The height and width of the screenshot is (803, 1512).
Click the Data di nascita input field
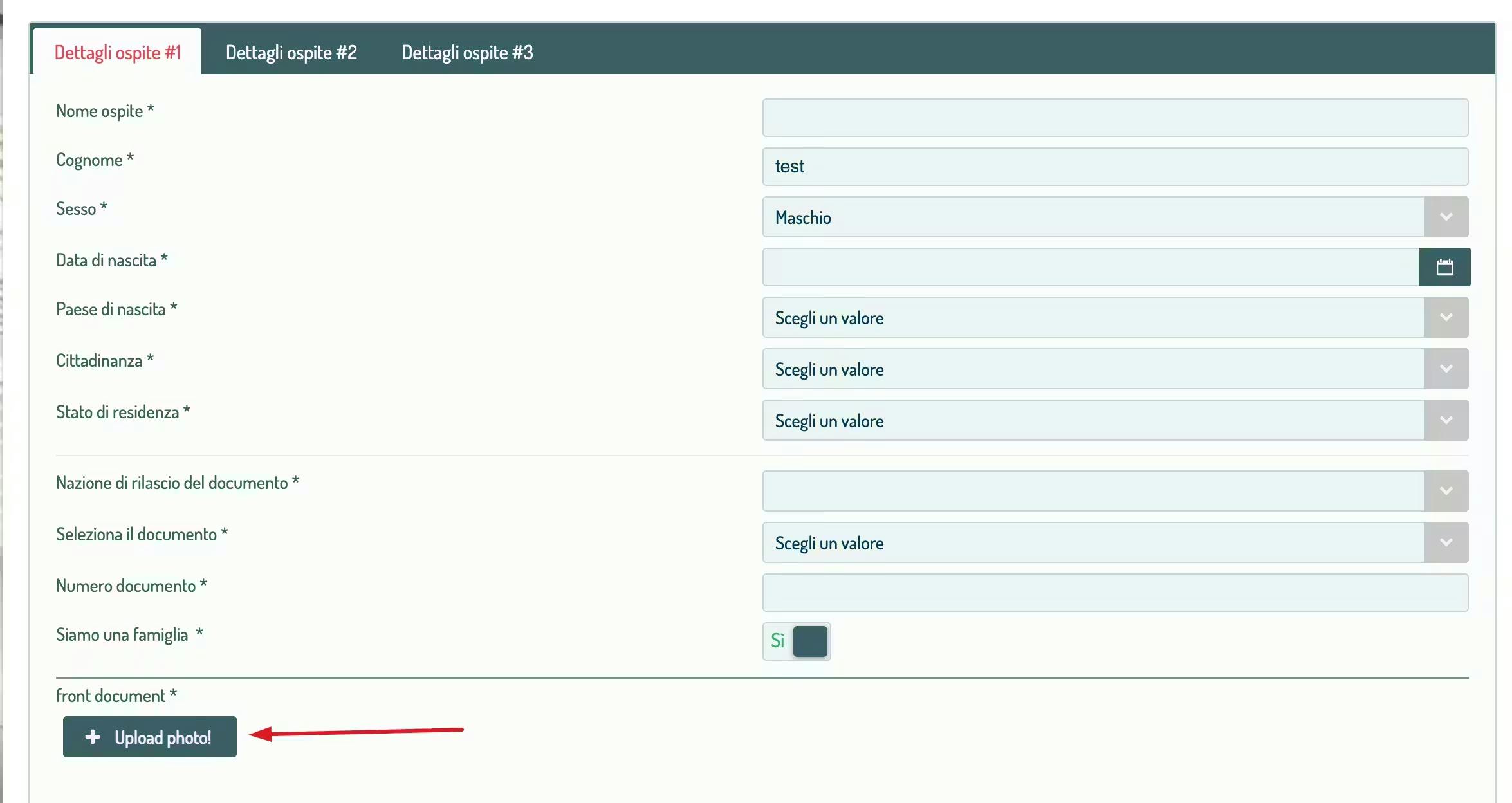[x=1090, y=267]
